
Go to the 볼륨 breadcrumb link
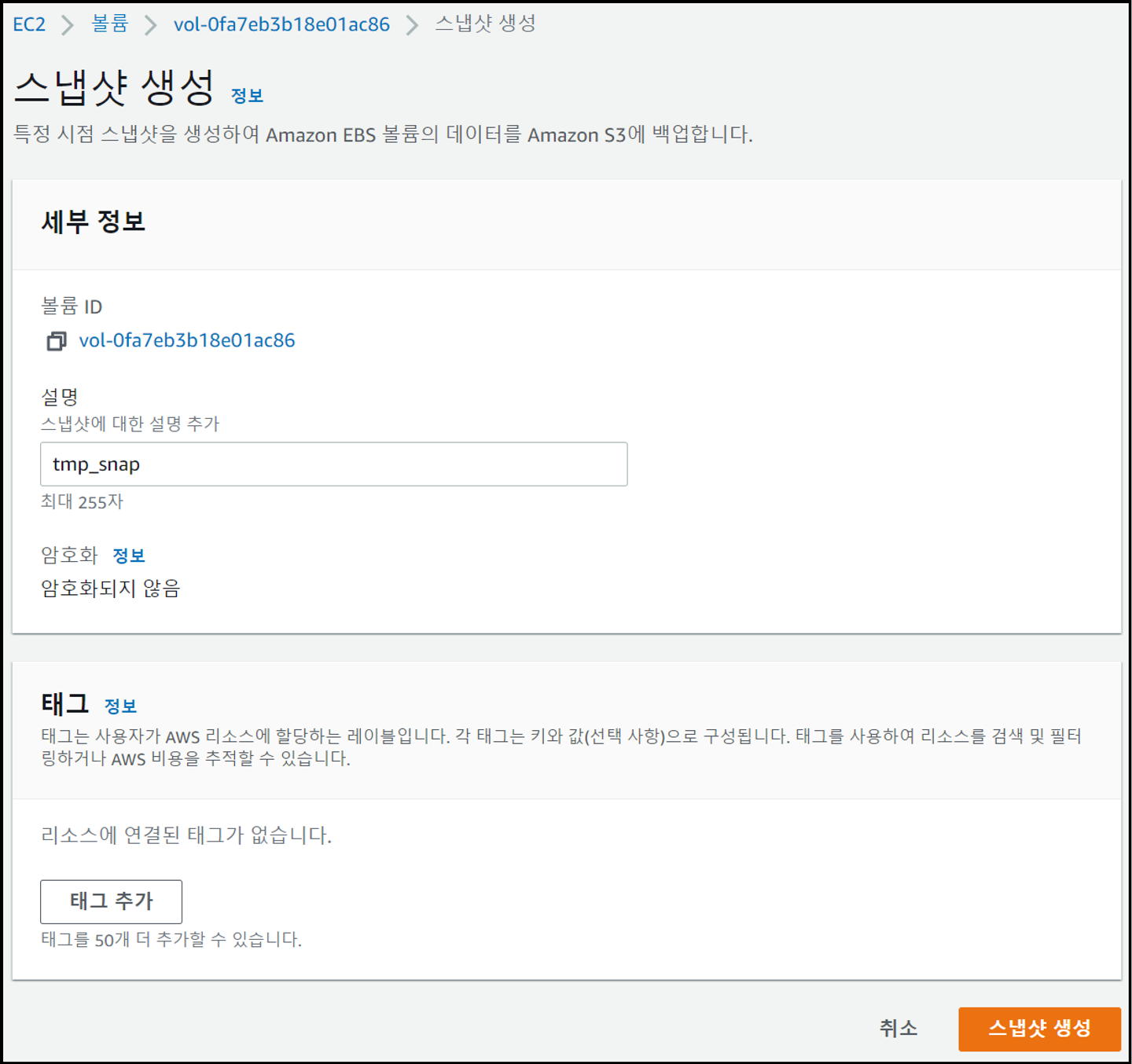109,24
